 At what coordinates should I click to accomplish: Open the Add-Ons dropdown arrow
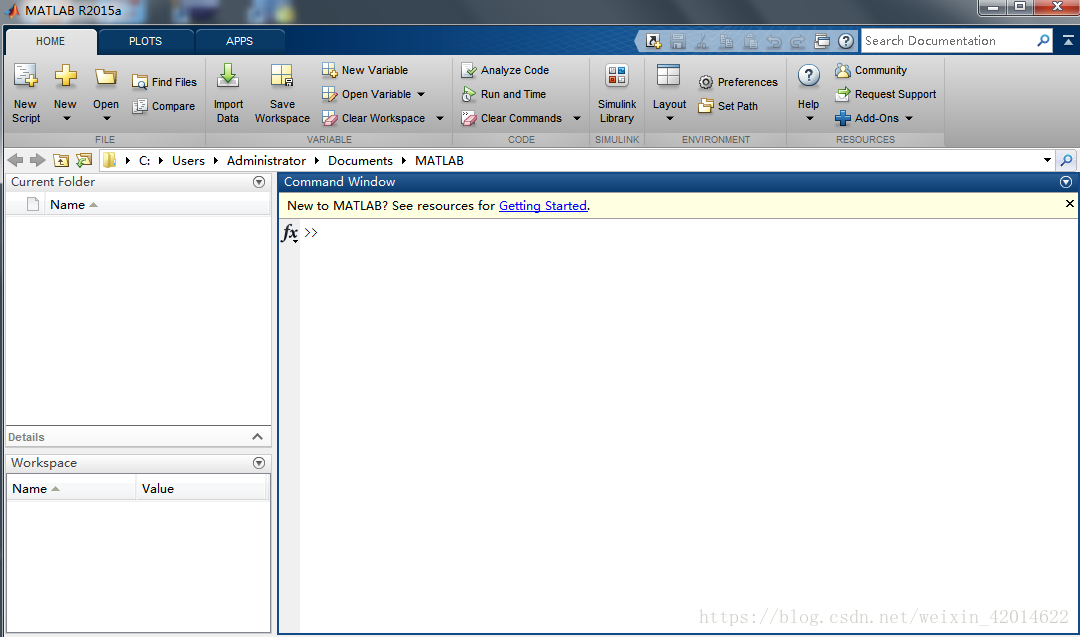click(909, 118)
